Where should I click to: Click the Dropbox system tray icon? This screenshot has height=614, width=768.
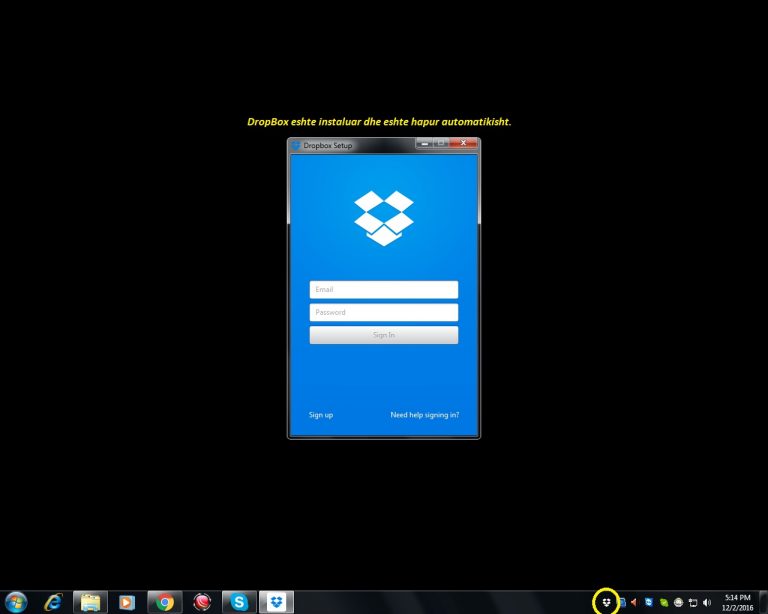point(606,602)
